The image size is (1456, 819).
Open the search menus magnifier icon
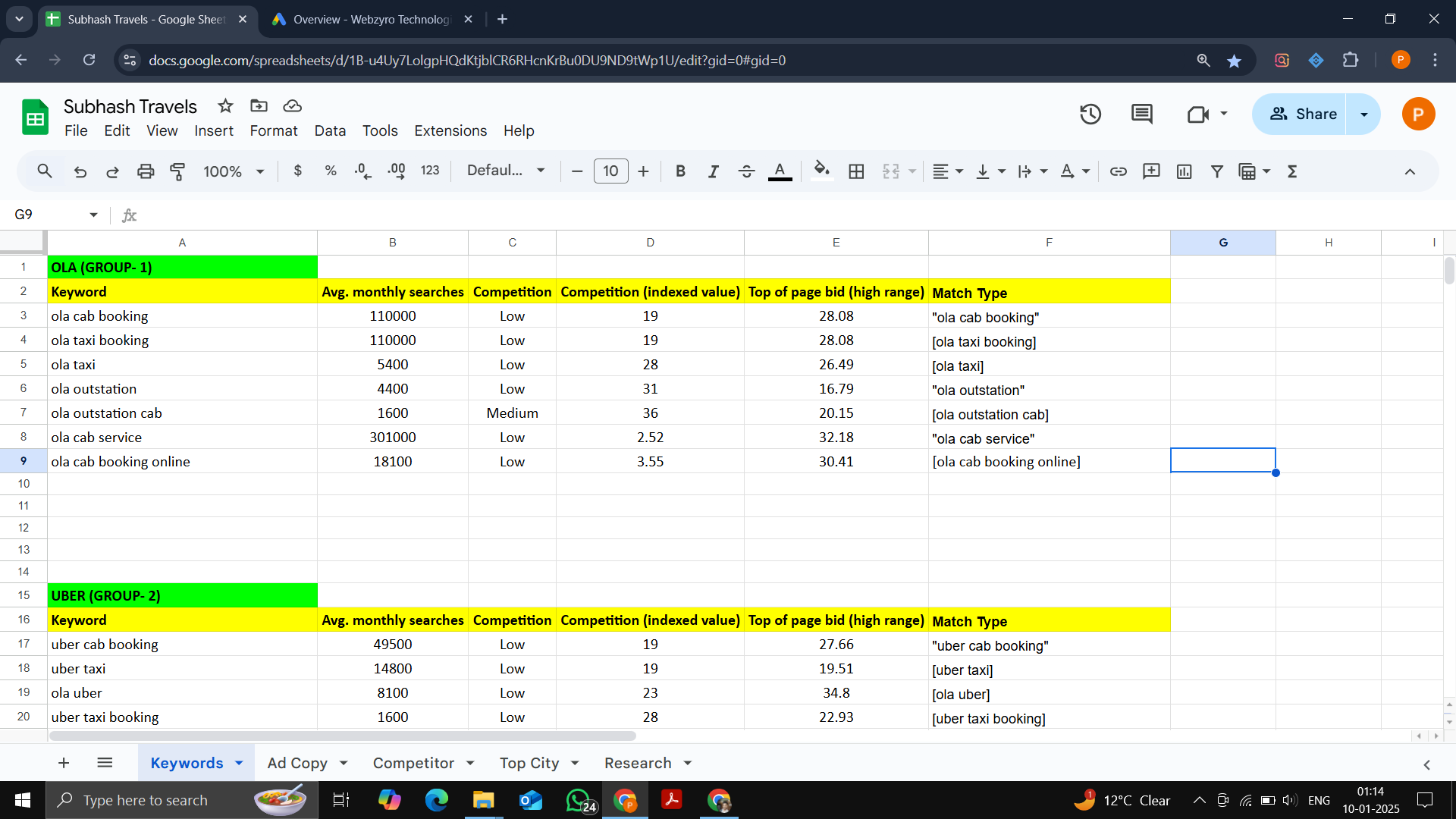click(x=45, y=171)
